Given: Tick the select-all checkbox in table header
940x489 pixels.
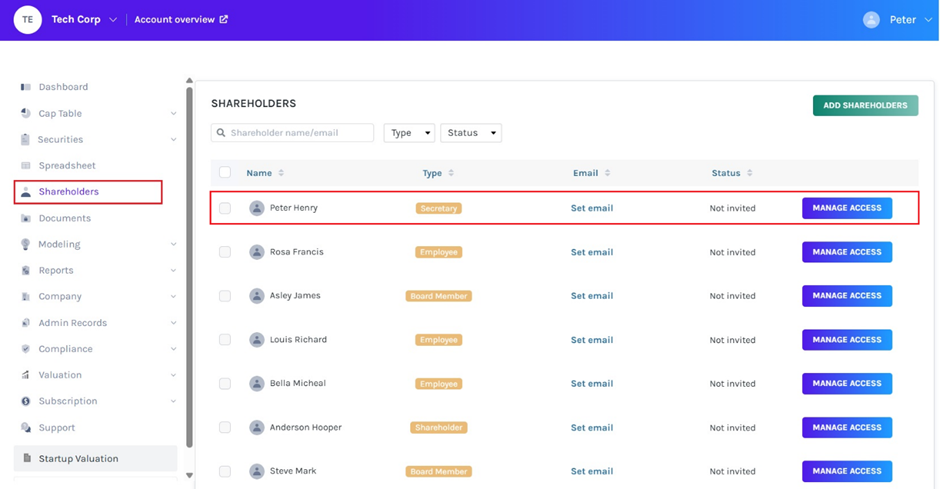Looking at the screenshot, I should pos(225,173).
